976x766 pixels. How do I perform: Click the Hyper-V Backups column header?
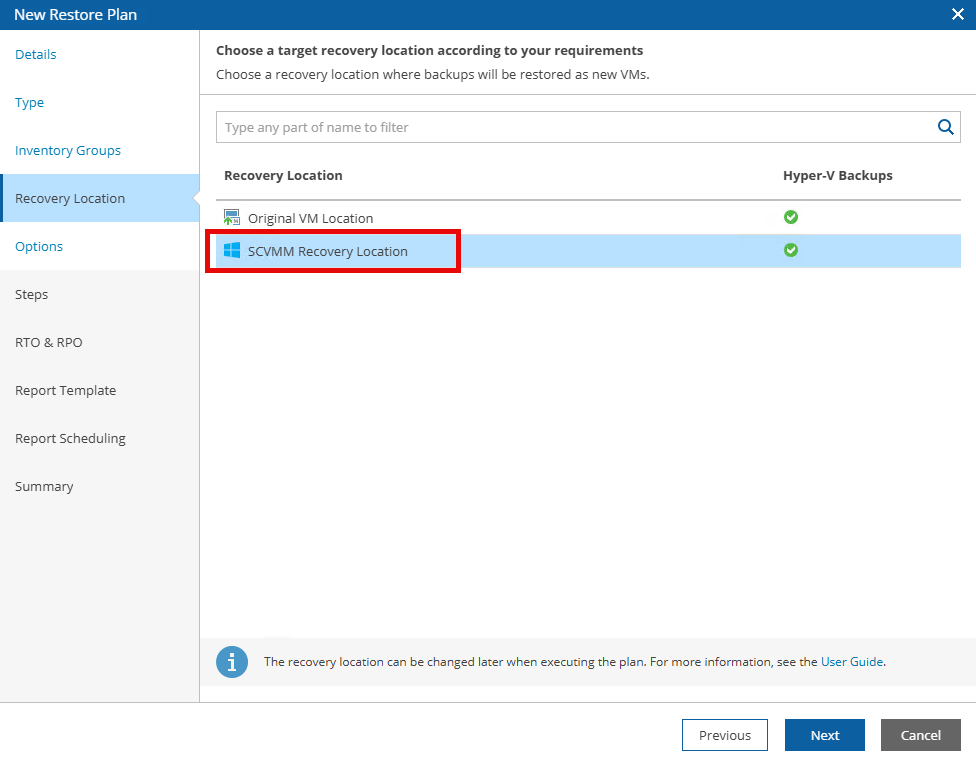[x=837, y=175]
